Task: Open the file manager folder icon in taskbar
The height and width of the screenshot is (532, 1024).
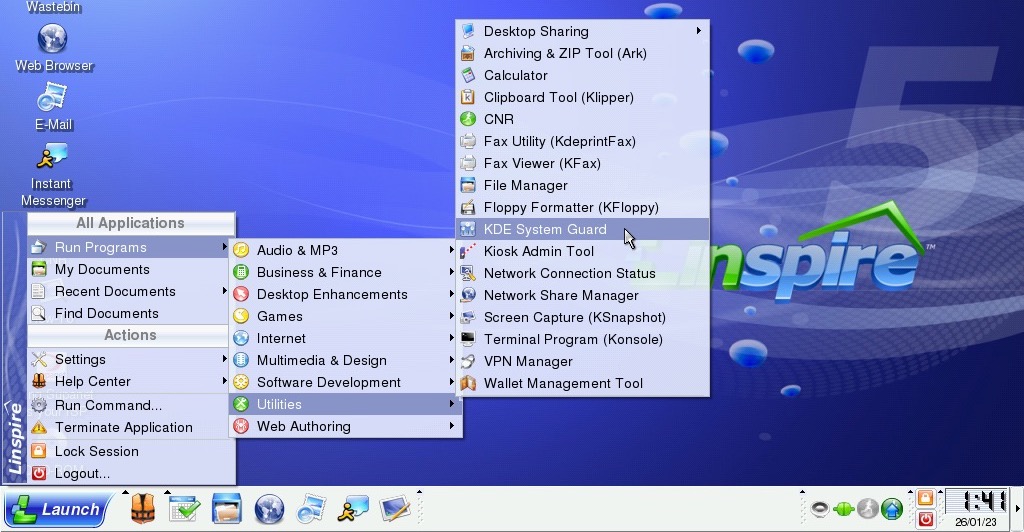Action: 227,509
